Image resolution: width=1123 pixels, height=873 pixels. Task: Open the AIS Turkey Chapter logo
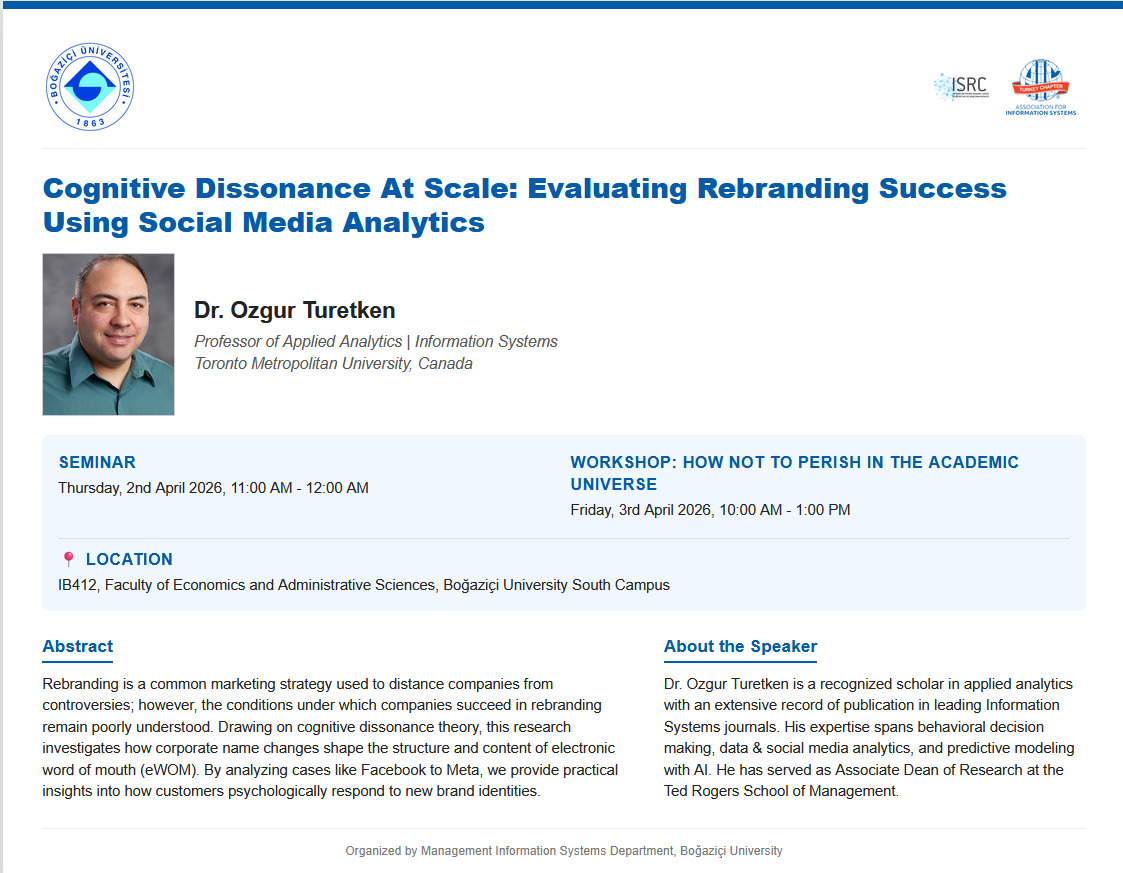tap(1041, 87)
